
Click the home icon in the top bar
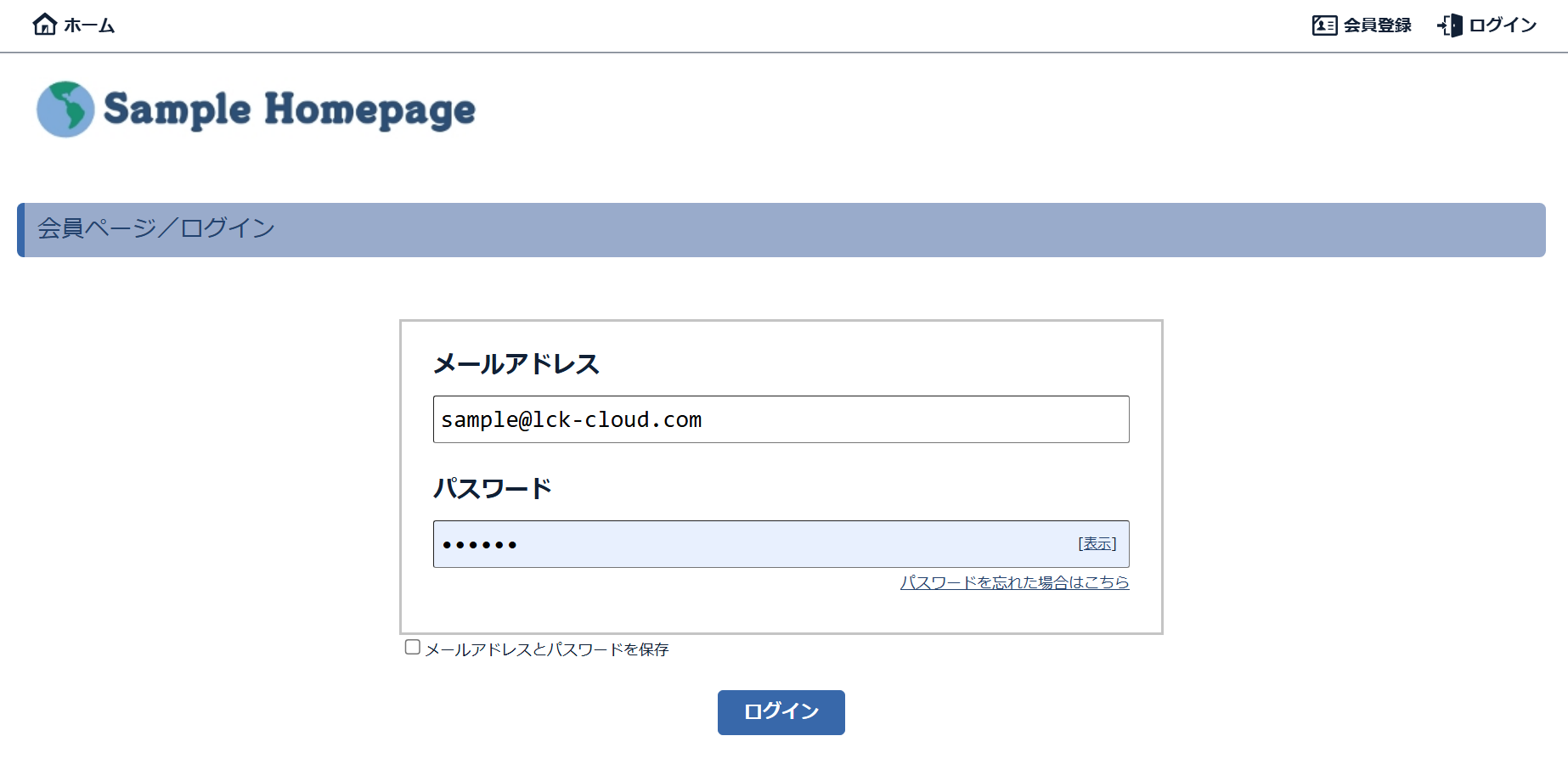(x=46, y=25)
